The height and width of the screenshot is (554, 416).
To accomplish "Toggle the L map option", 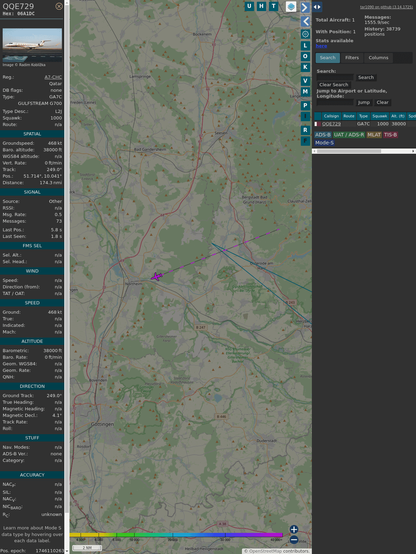I will [x=305, y=46].
